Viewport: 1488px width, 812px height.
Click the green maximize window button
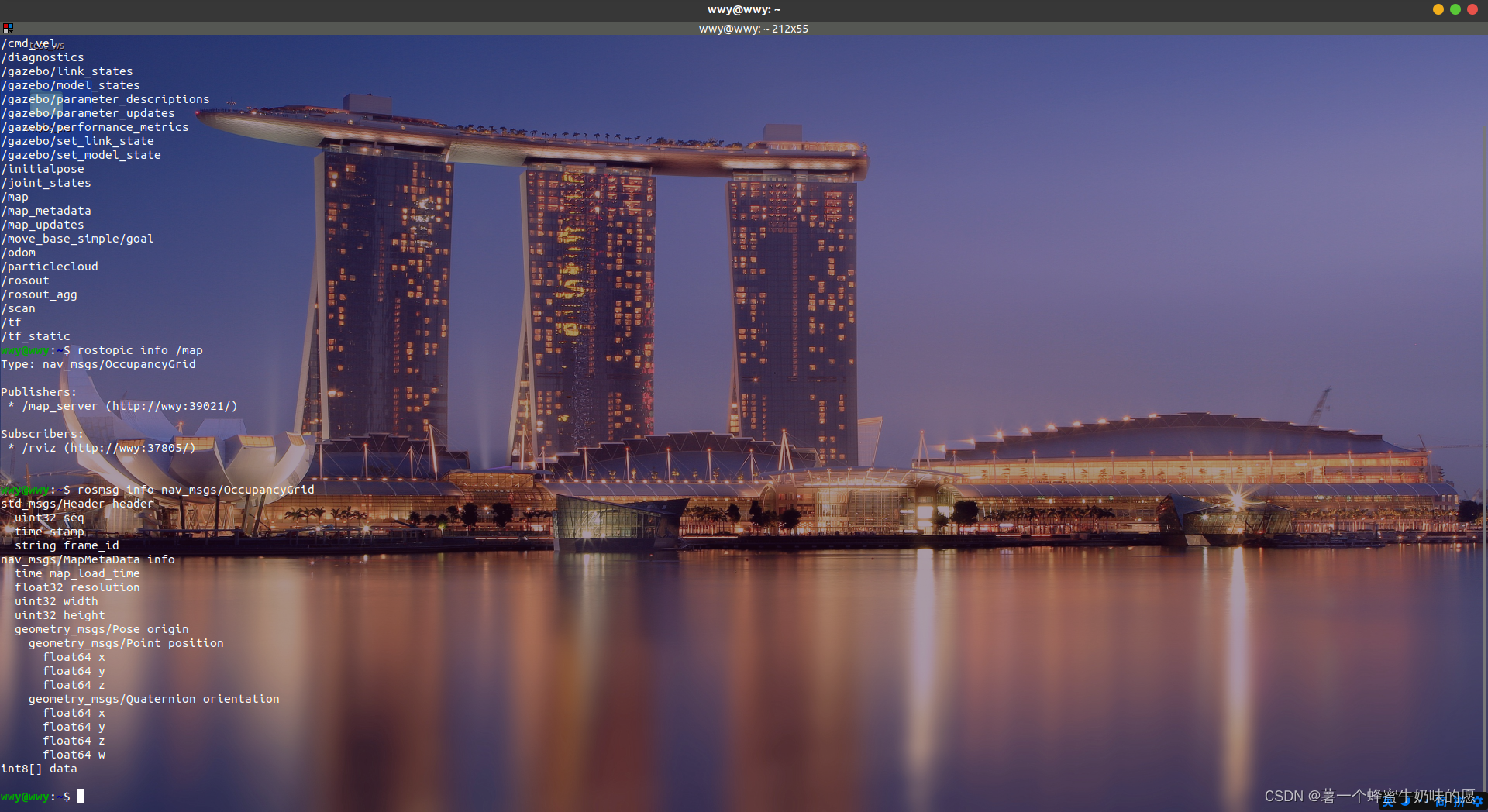point(1455,9)
